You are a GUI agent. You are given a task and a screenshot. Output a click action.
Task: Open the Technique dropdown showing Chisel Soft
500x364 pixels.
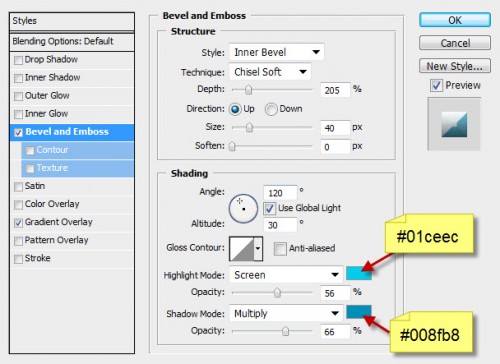point(270,72)
